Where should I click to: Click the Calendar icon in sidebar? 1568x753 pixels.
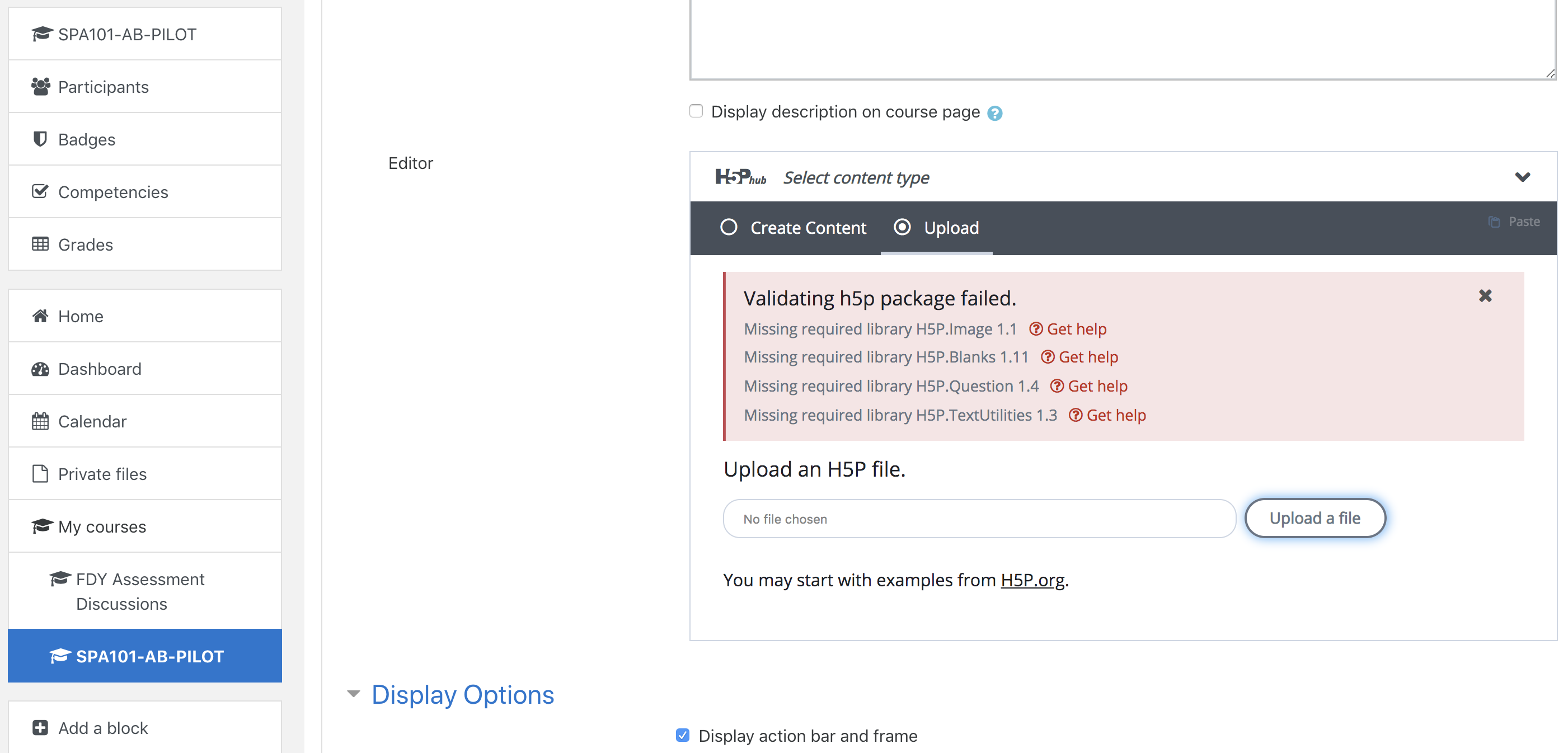click(40, 421)
